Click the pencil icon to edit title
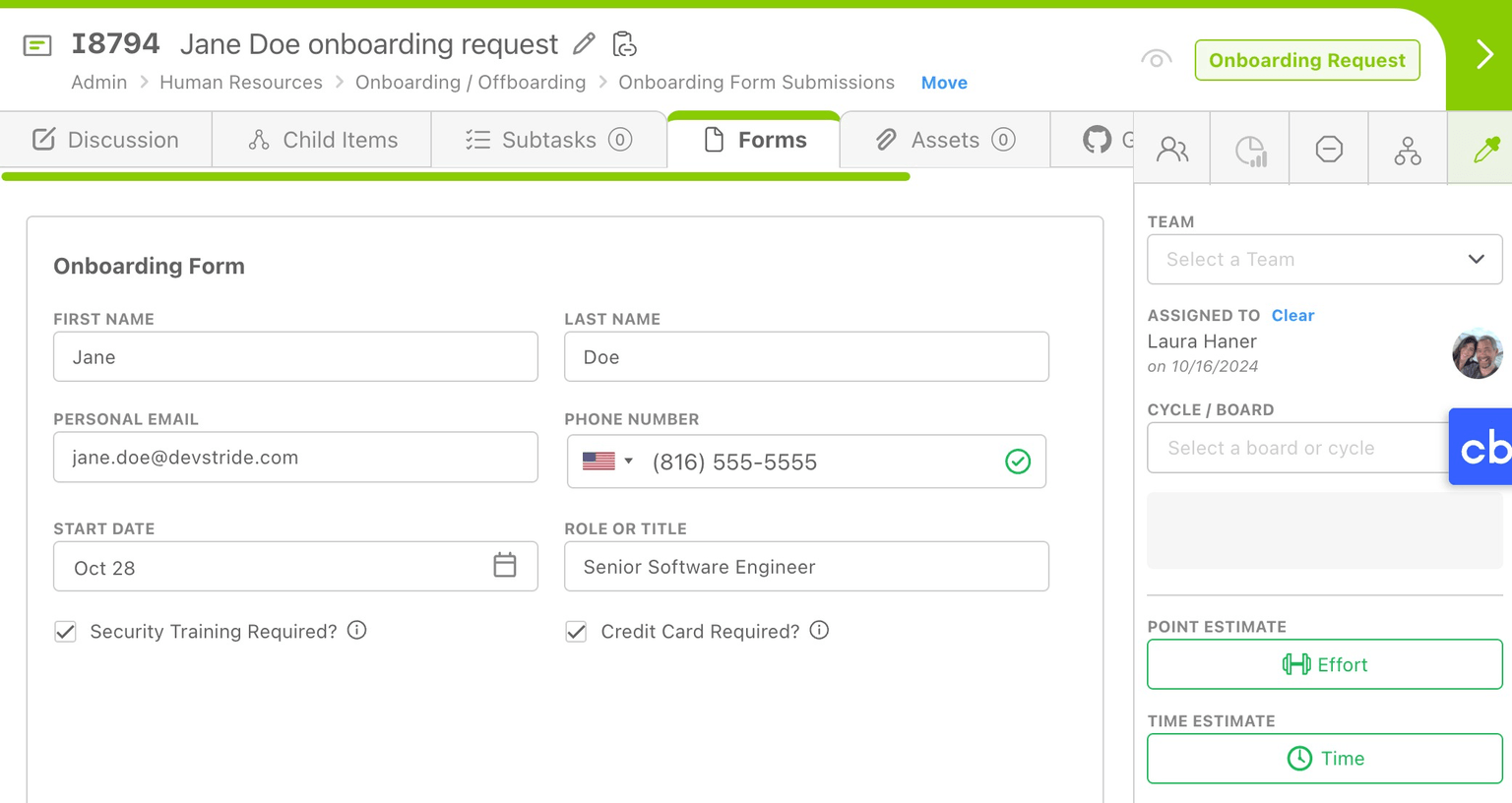Screen dimensions: 1512x803 pos(584,44)
